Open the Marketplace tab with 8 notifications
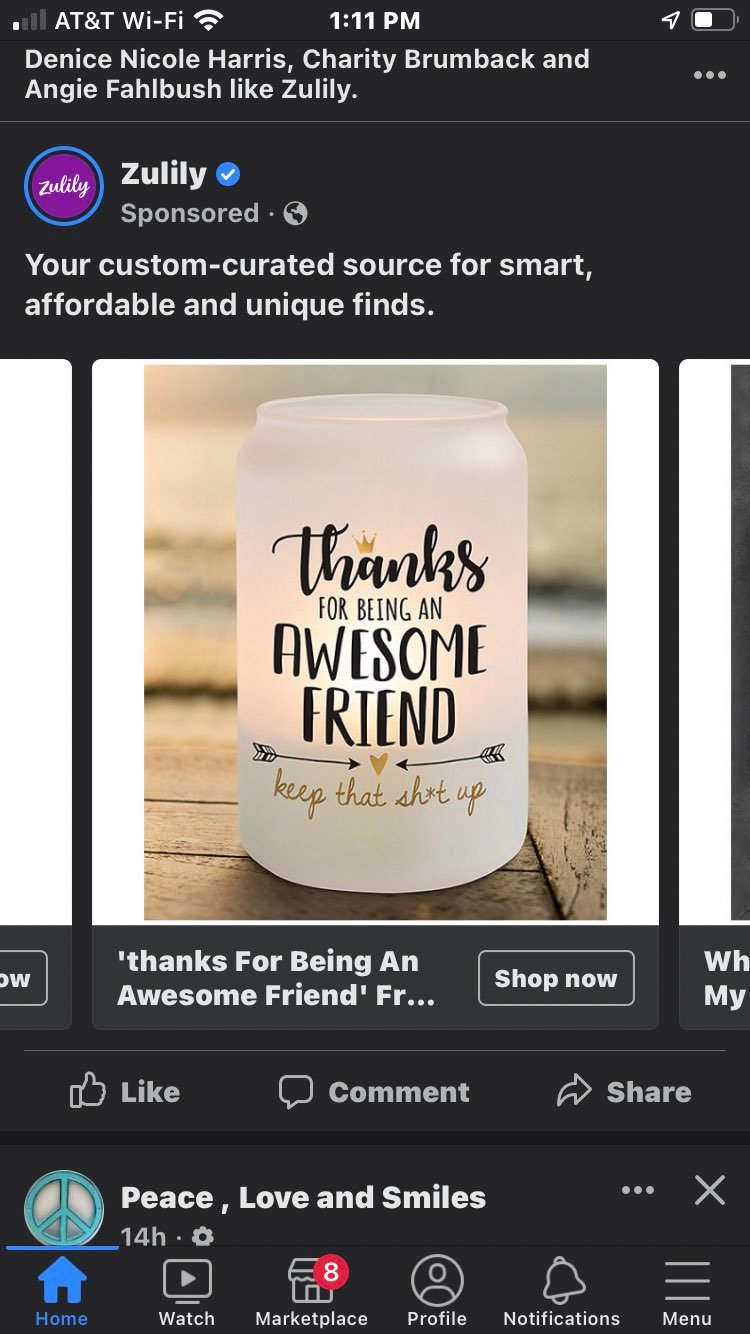The width and height of the screenshot is (750, 1334). 312,1291
